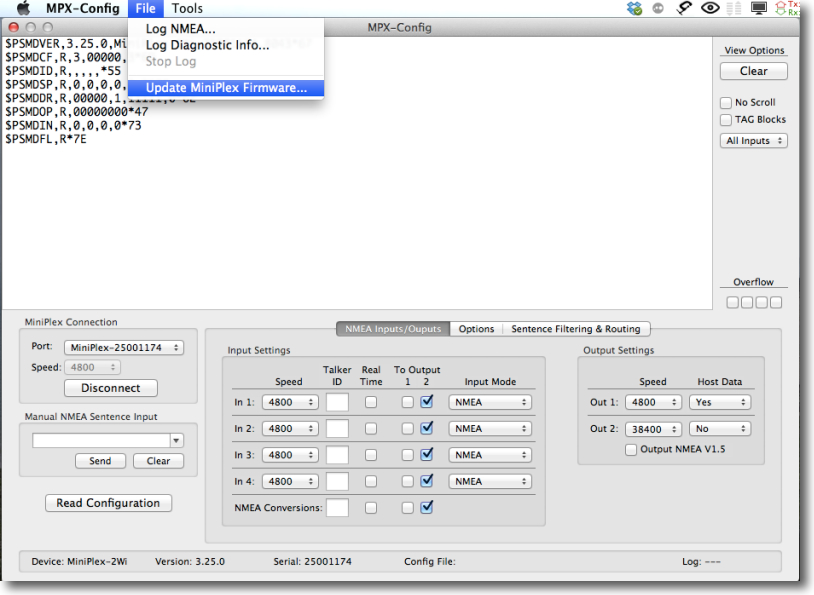Click the NMEA Conversions Talker ID field
Image resolution: width=814 pixels, height=595 pixels.
(337, 508)
